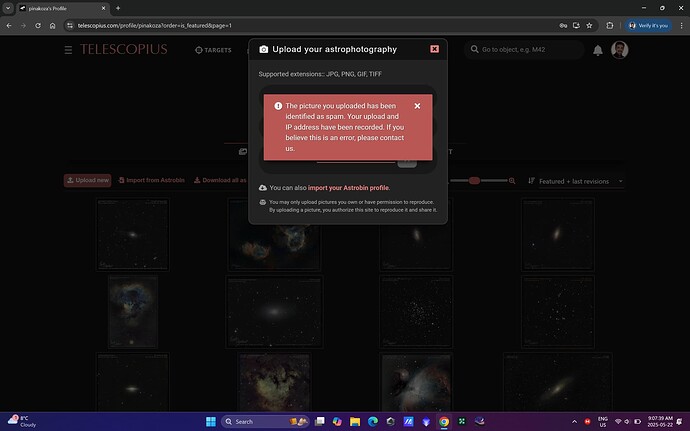Close the upload astrophotography dialog

[x=434, y=49]
